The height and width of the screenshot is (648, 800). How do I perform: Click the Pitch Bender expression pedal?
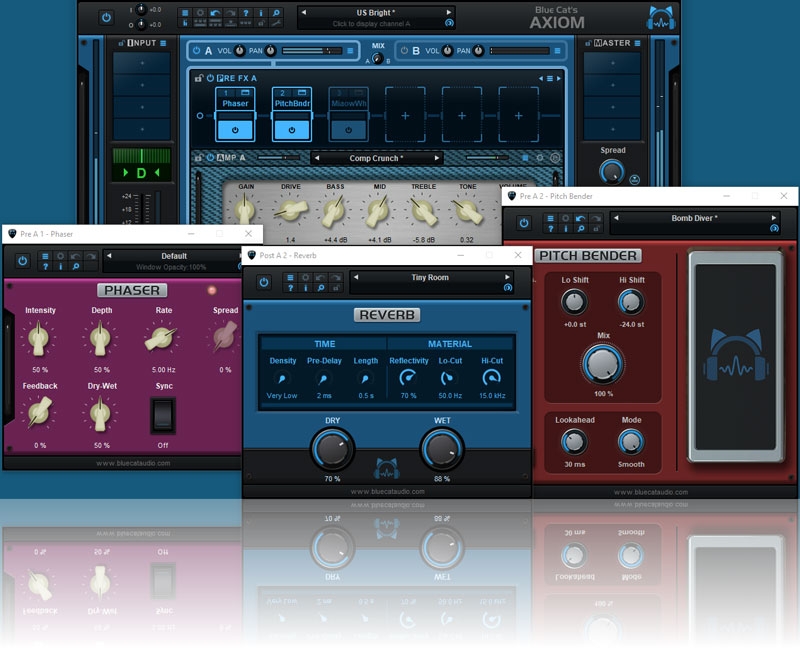coord(735,356)
